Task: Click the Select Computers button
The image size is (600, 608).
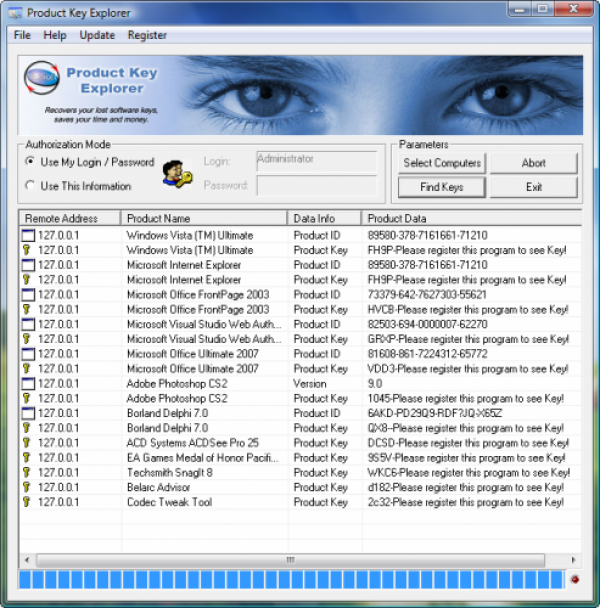Action: 442,163
